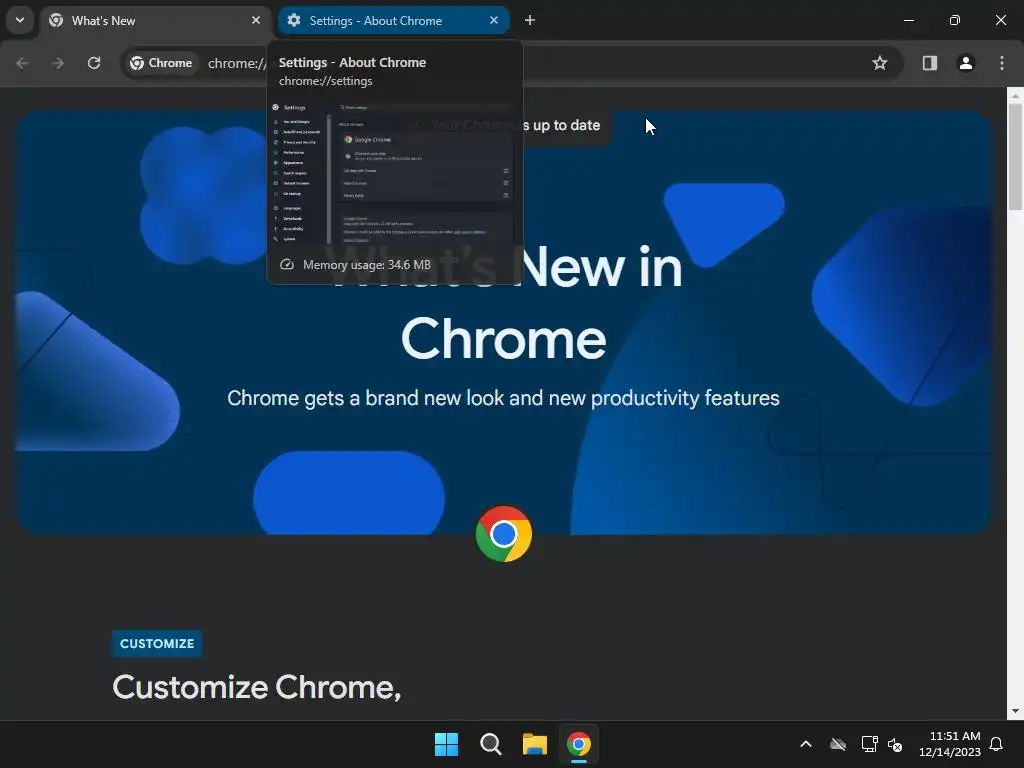1024x768 pixels.
Task: Go back to previous page
Action: (x=22, y=63)
